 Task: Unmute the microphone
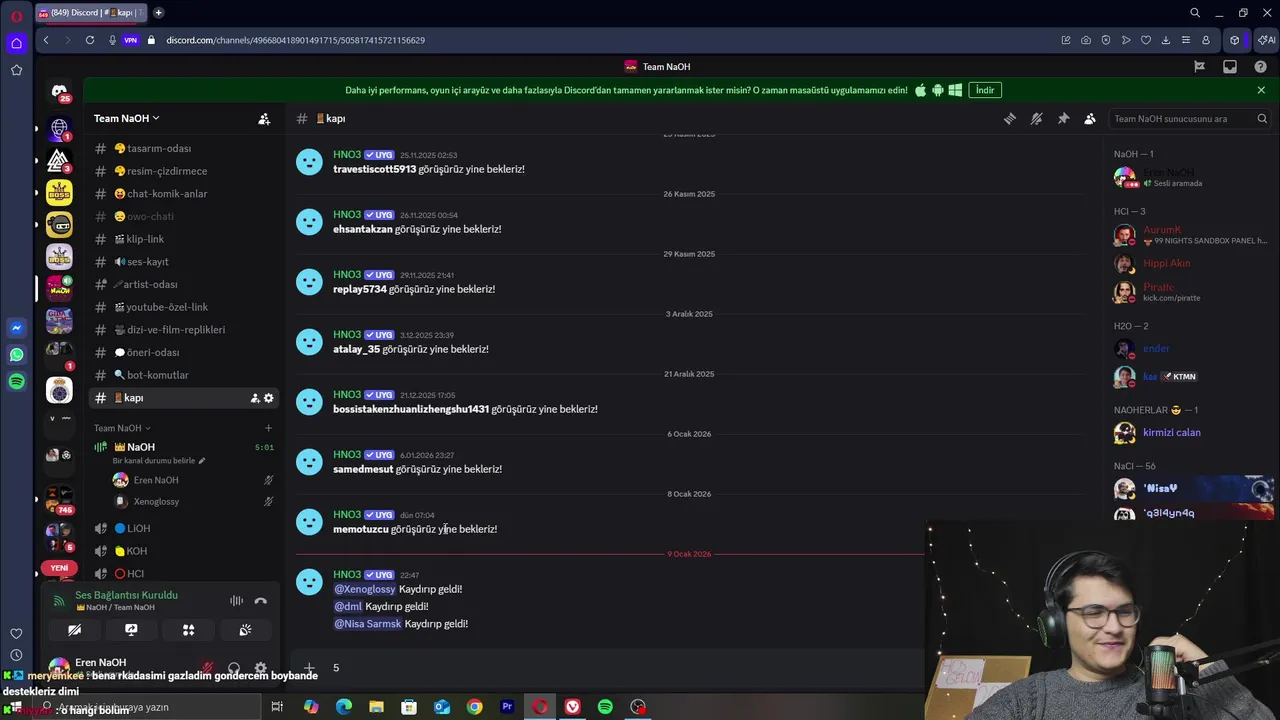click(207, 668)
